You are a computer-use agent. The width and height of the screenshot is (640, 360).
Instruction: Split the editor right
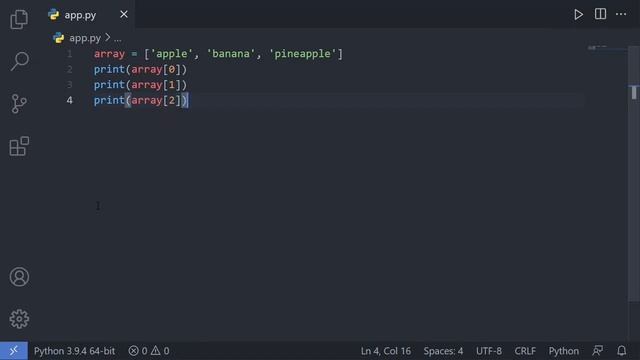click(x=600, y=14)
